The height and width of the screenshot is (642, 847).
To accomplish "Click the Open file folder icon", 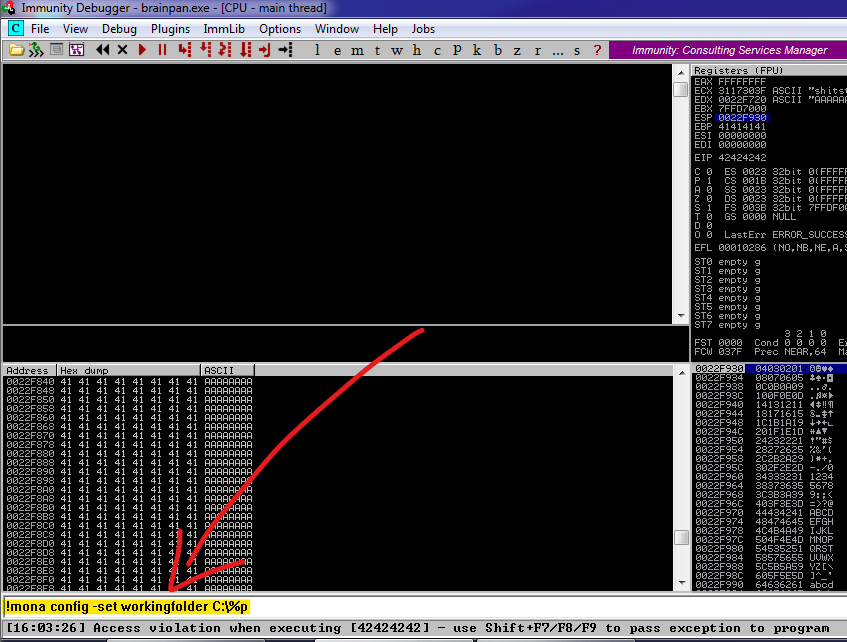I will click(16, 50).
